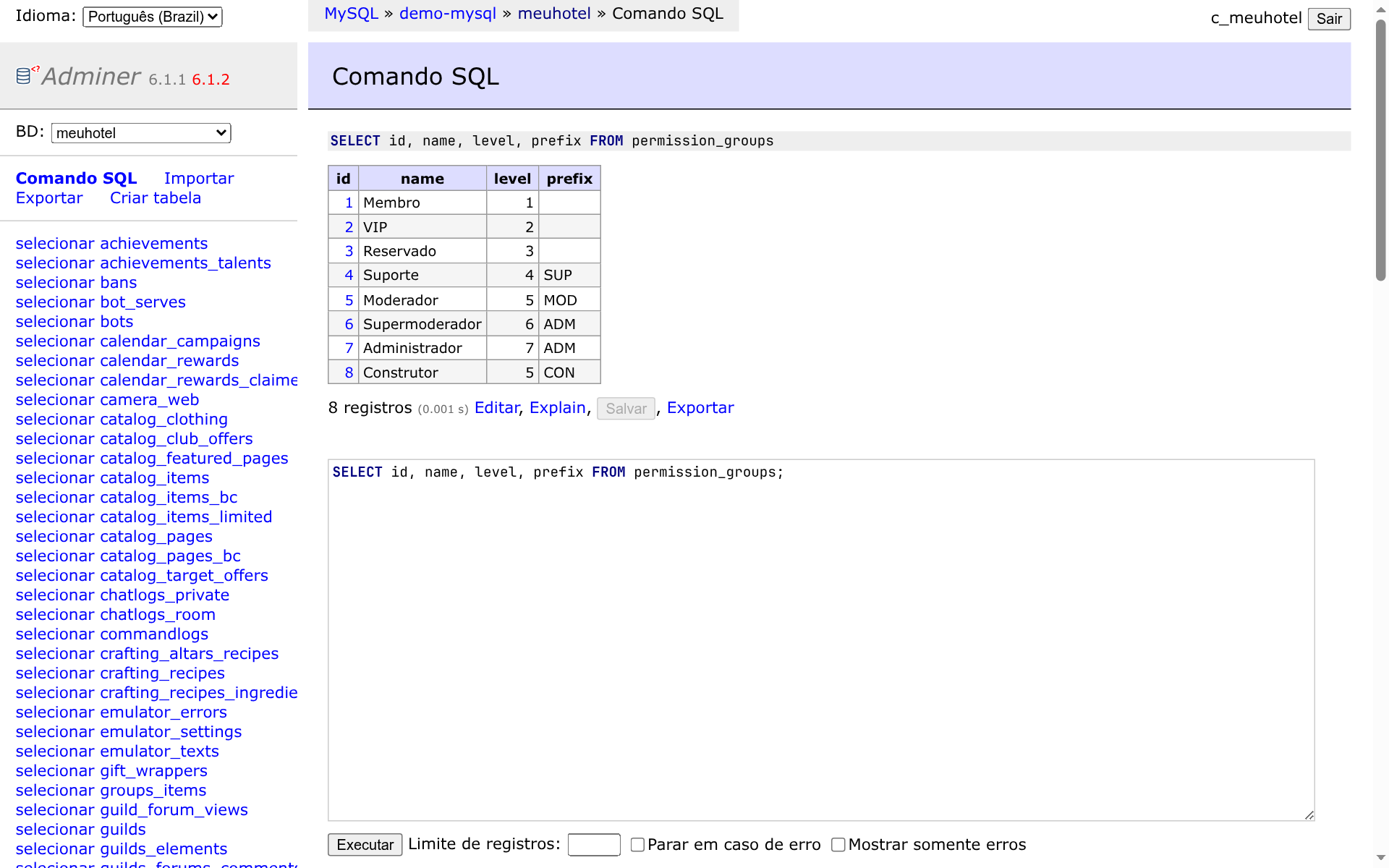Focus the Limite de registros field
Screen dimensions: 1389x868
pyautogui.click(x=594, y=845)
